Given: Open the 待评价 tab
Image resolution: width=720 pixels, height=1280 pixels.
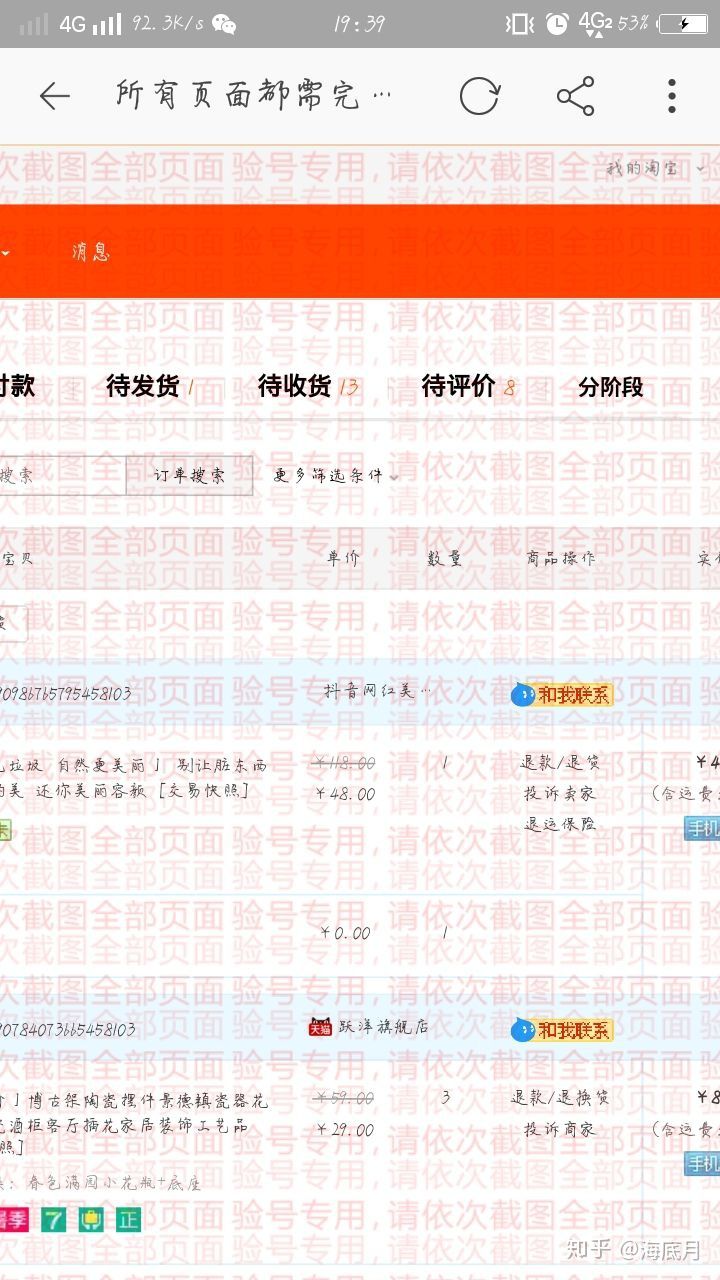Looking at the screenshot, I should [x=467, y=387].
